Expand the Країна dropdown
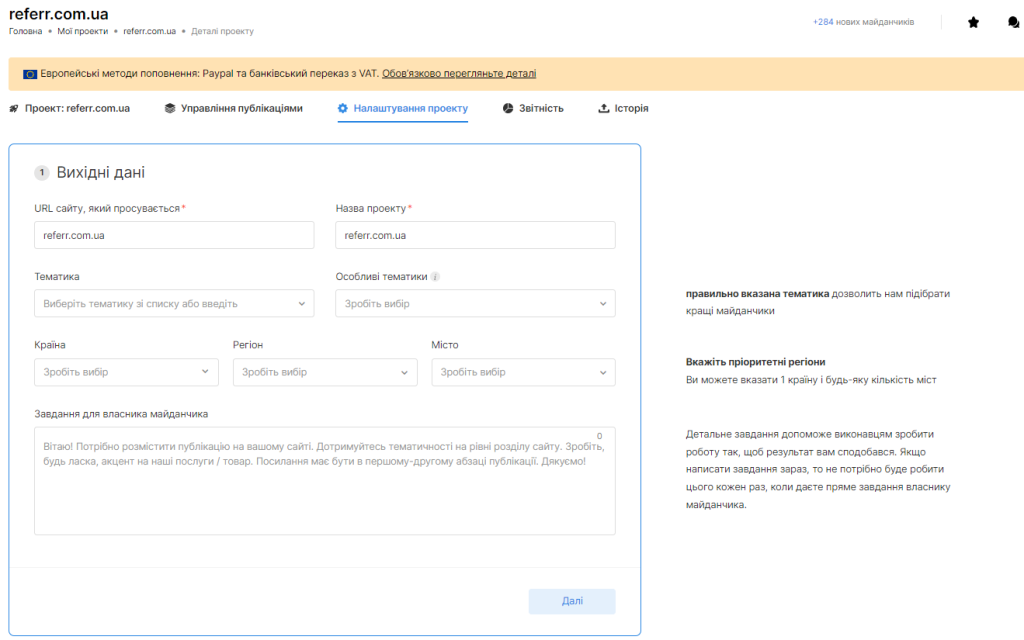1024x640 pixels. click(x=126, y=372)
